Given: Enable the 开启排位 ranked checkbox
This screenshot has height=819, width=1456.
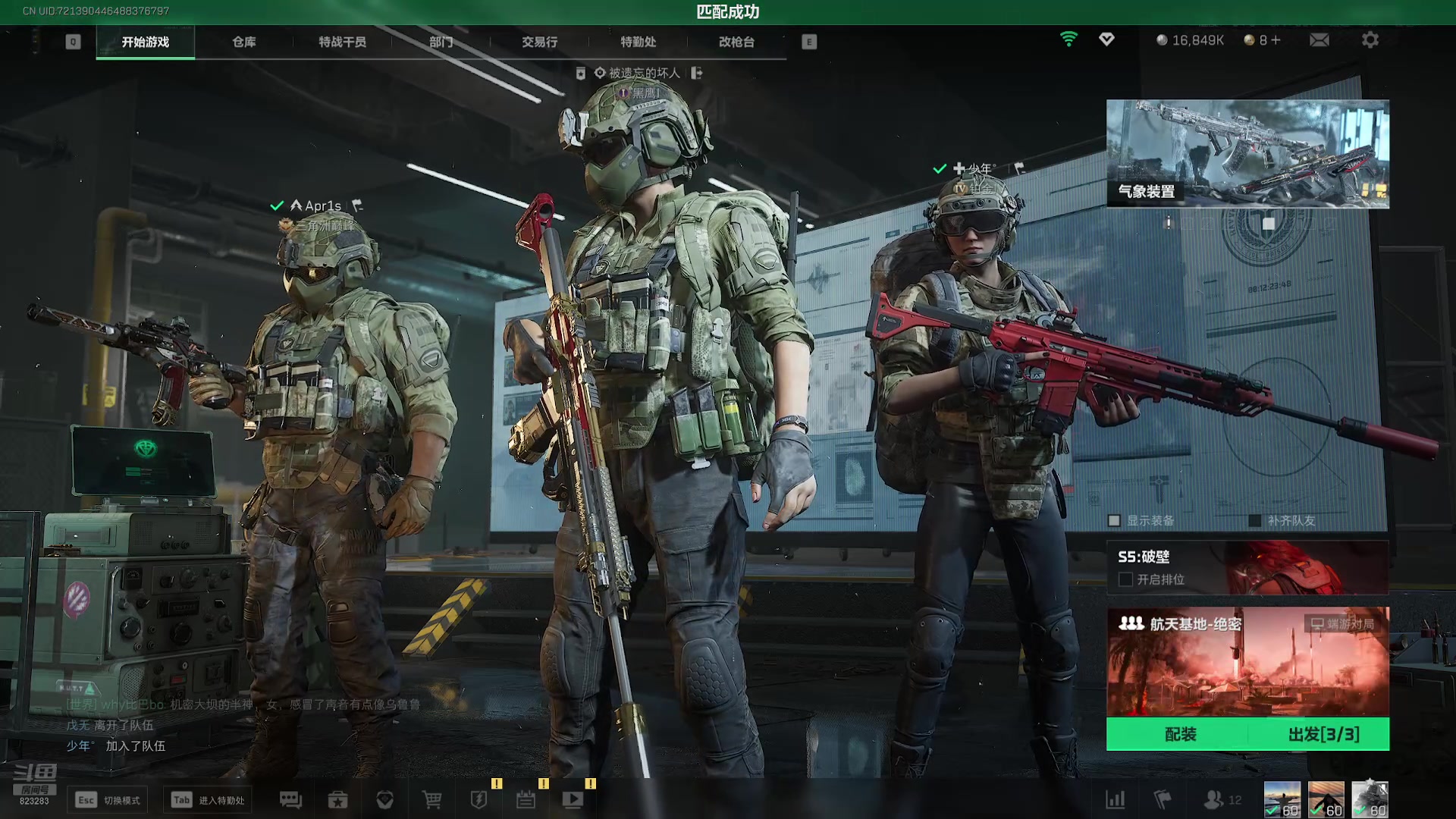Looking at the screenshot, I should tap(1125, 579).
